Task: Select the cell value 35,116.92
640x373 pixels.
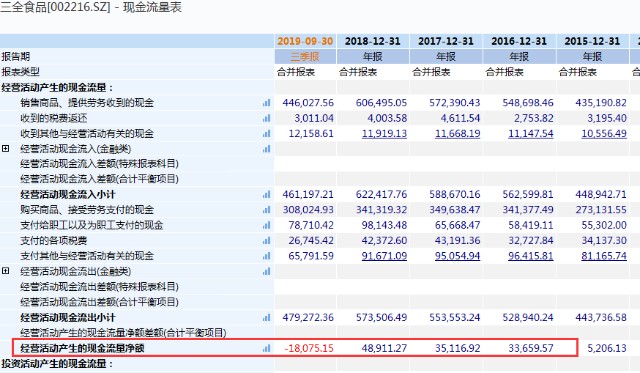Action: pyautogui.click(x=458, y=348)
